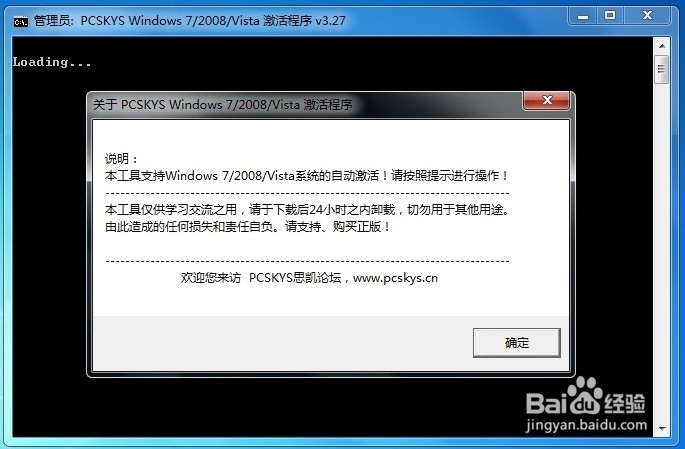The width and height of the screenshot is (685, 449).
Task: Close the PCSKYS activation console window
Action: [x=647, y=16]
